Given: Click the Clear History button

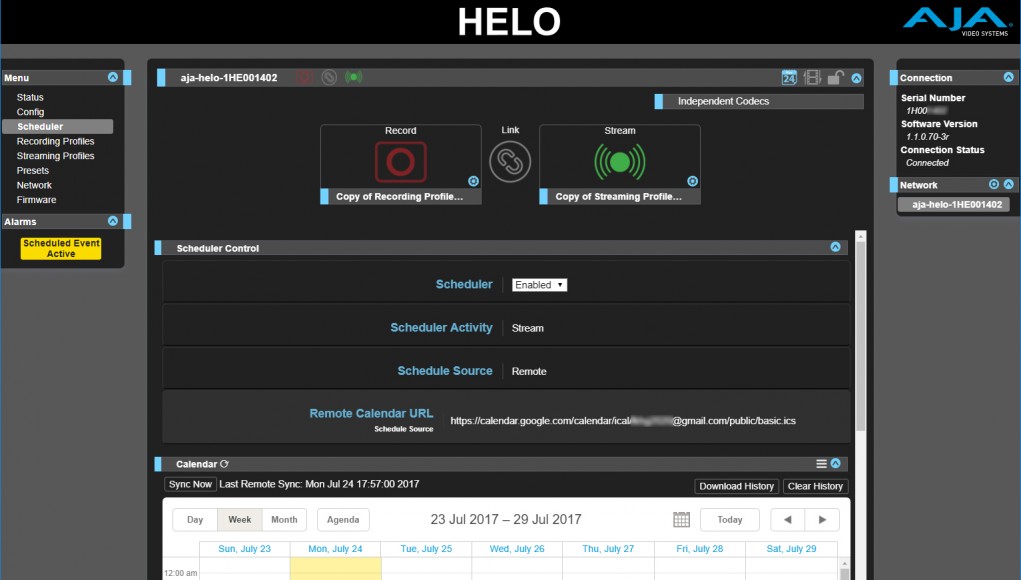Looking at the screenshot, I should (815, 486).
